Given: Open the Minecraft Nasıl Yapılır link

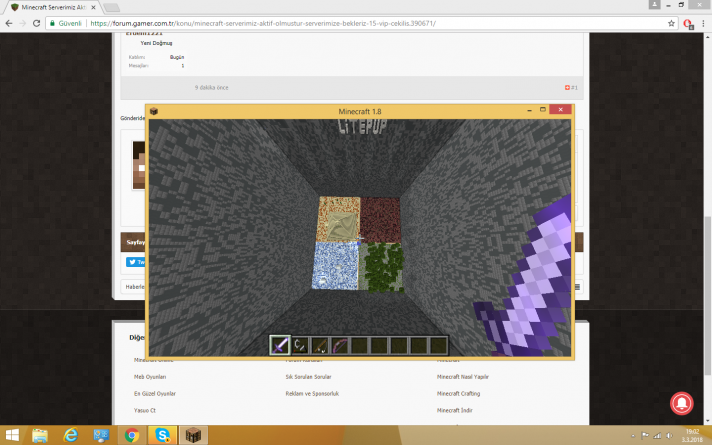Looking at the screenshot, I should click(463, 377).
